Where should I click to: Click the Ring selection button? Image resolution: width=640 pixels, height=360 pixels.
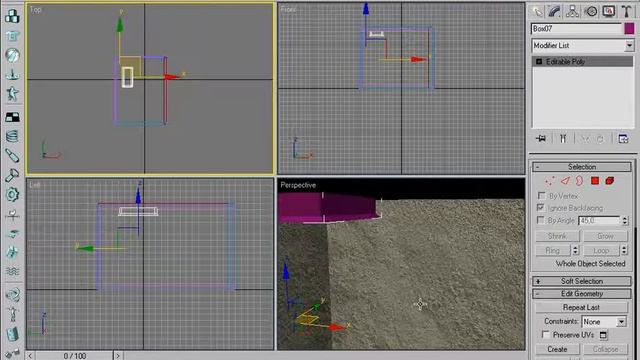(x=553, y=250)
